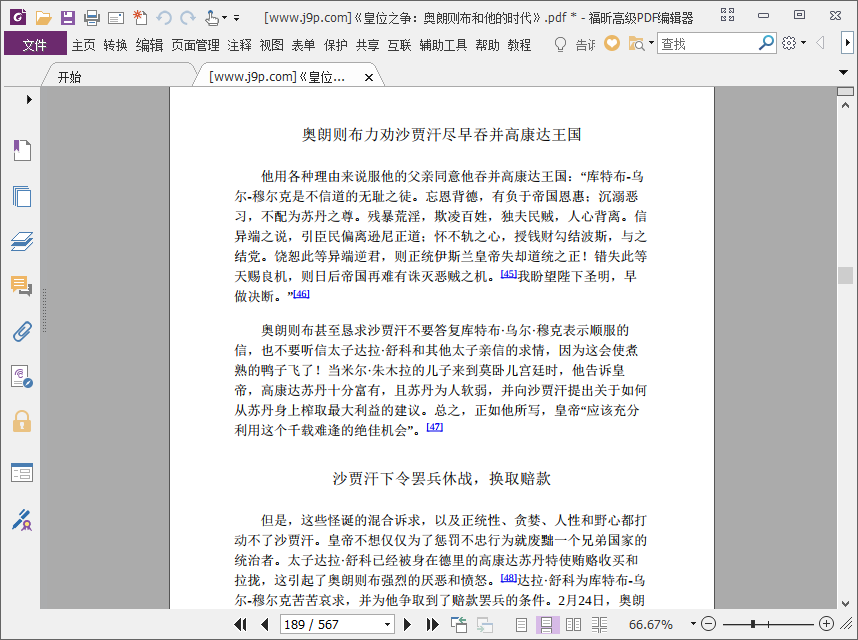Open the 视图 ribbon tab
Viewport: 858px width, 640px height.
pyautogui.click(x=271, y=45)
